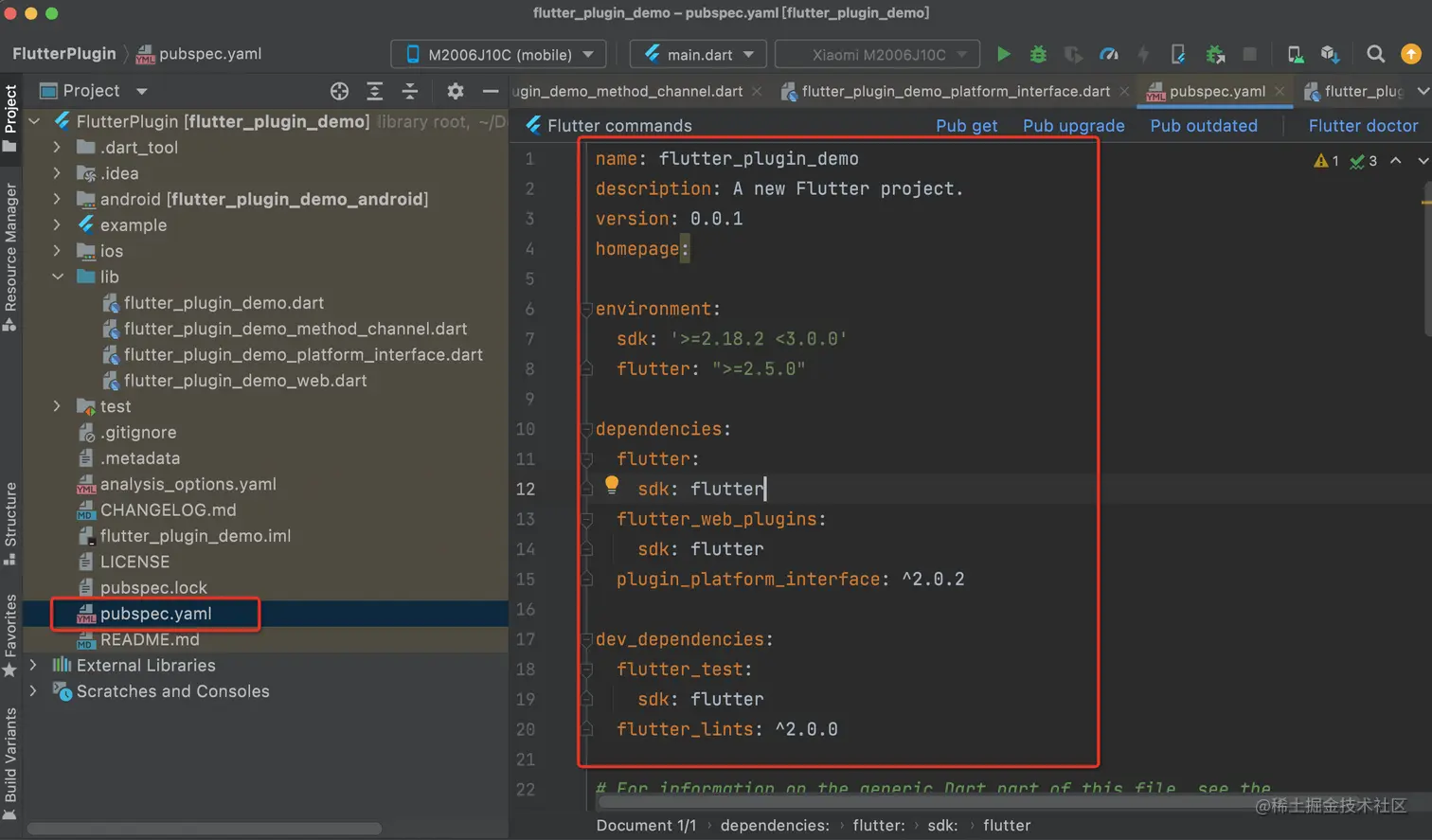The width and height of the screenshot is (1432, 840).
Task: Click the Flutter Hot Reload lightning icon
Action: [1143, 54]
